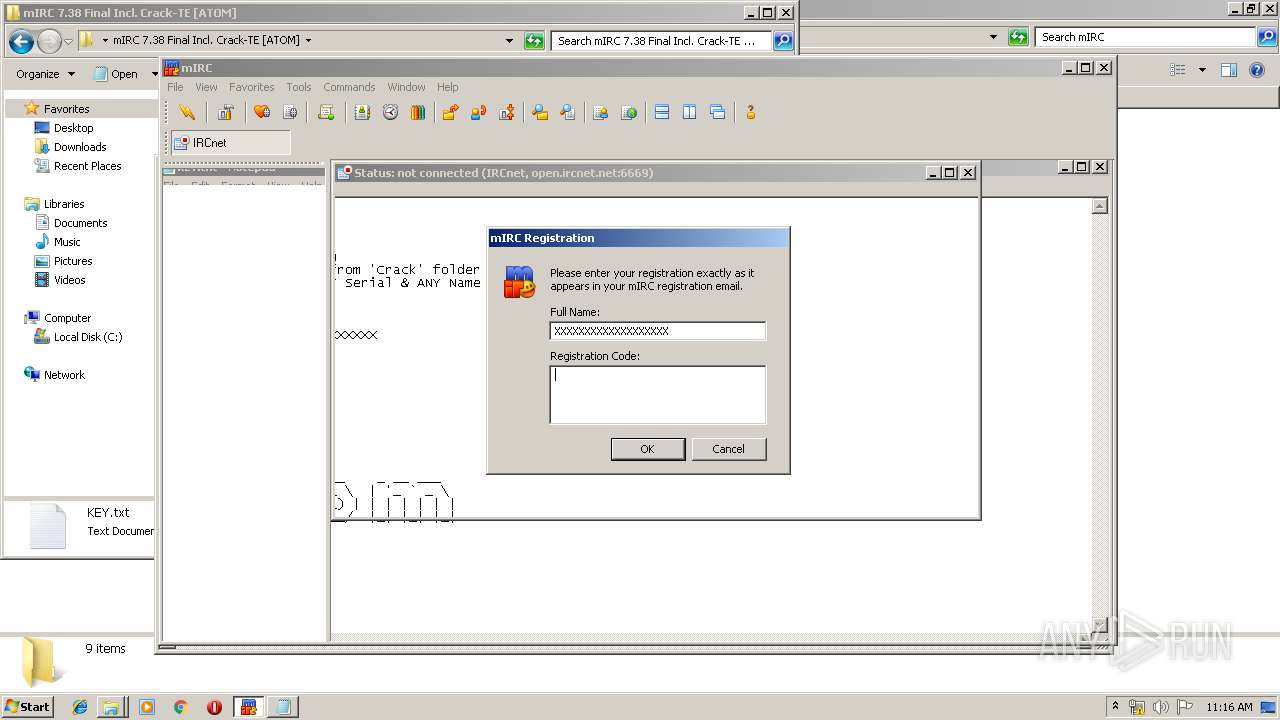Open the Scripts editor scroll icon
This screenshot has height=720, width=1280.
click(x=326, y=112)
